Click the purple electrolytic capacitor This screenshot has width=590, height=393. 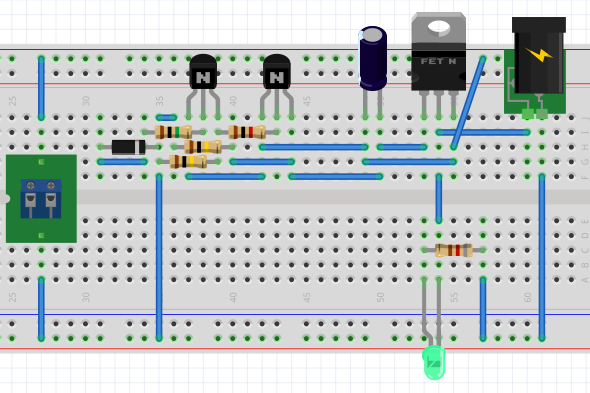click(373, 59)
